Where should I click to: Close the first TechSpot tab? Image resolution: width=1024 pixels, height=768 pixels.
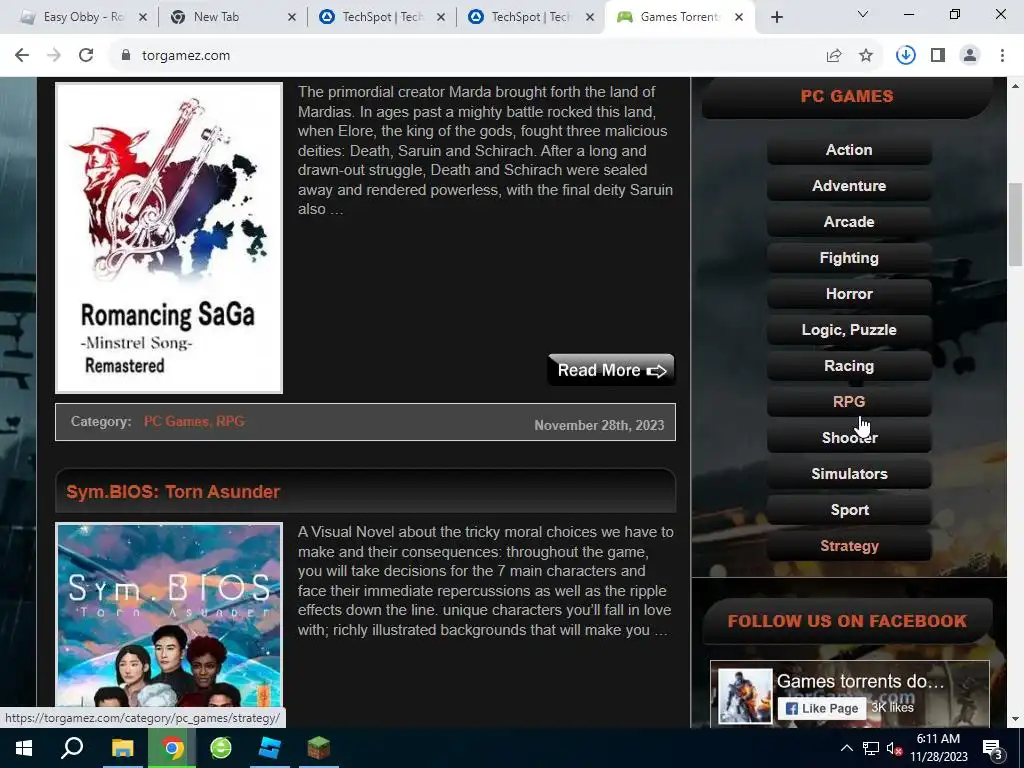[x=441, y=17]
